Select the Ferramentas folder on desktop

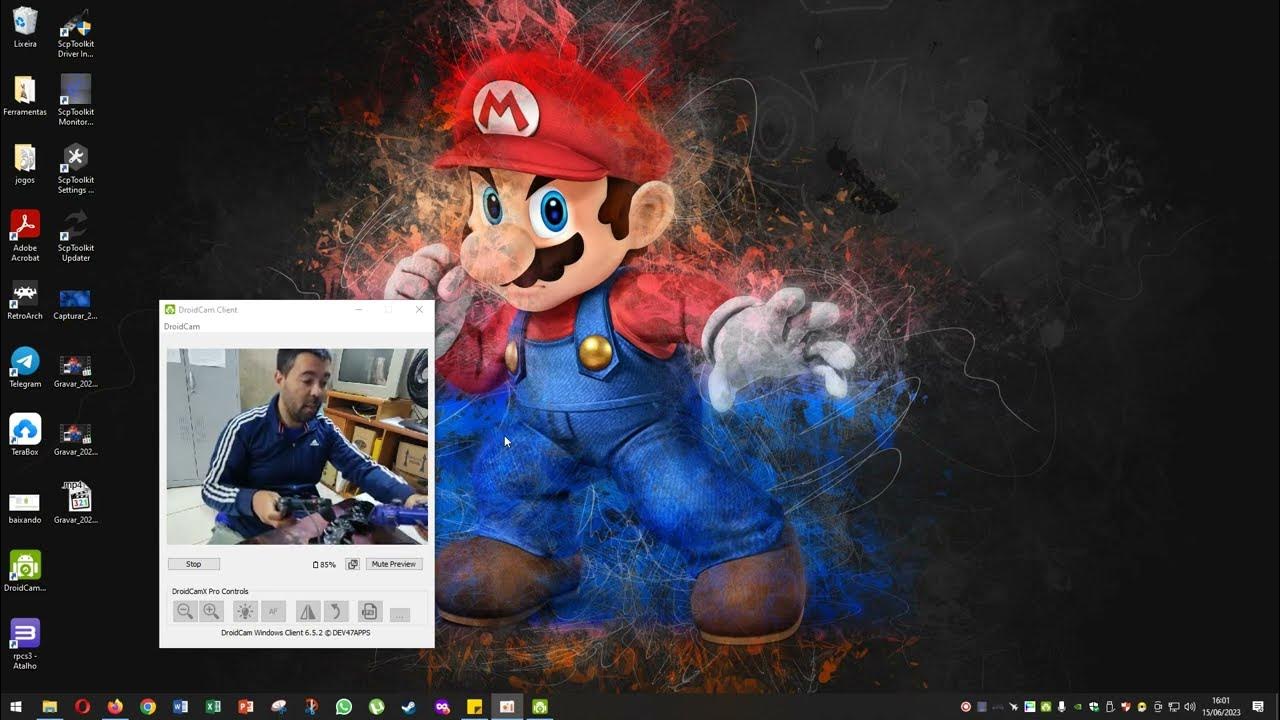pyautogui.click(x=25, y=96)
